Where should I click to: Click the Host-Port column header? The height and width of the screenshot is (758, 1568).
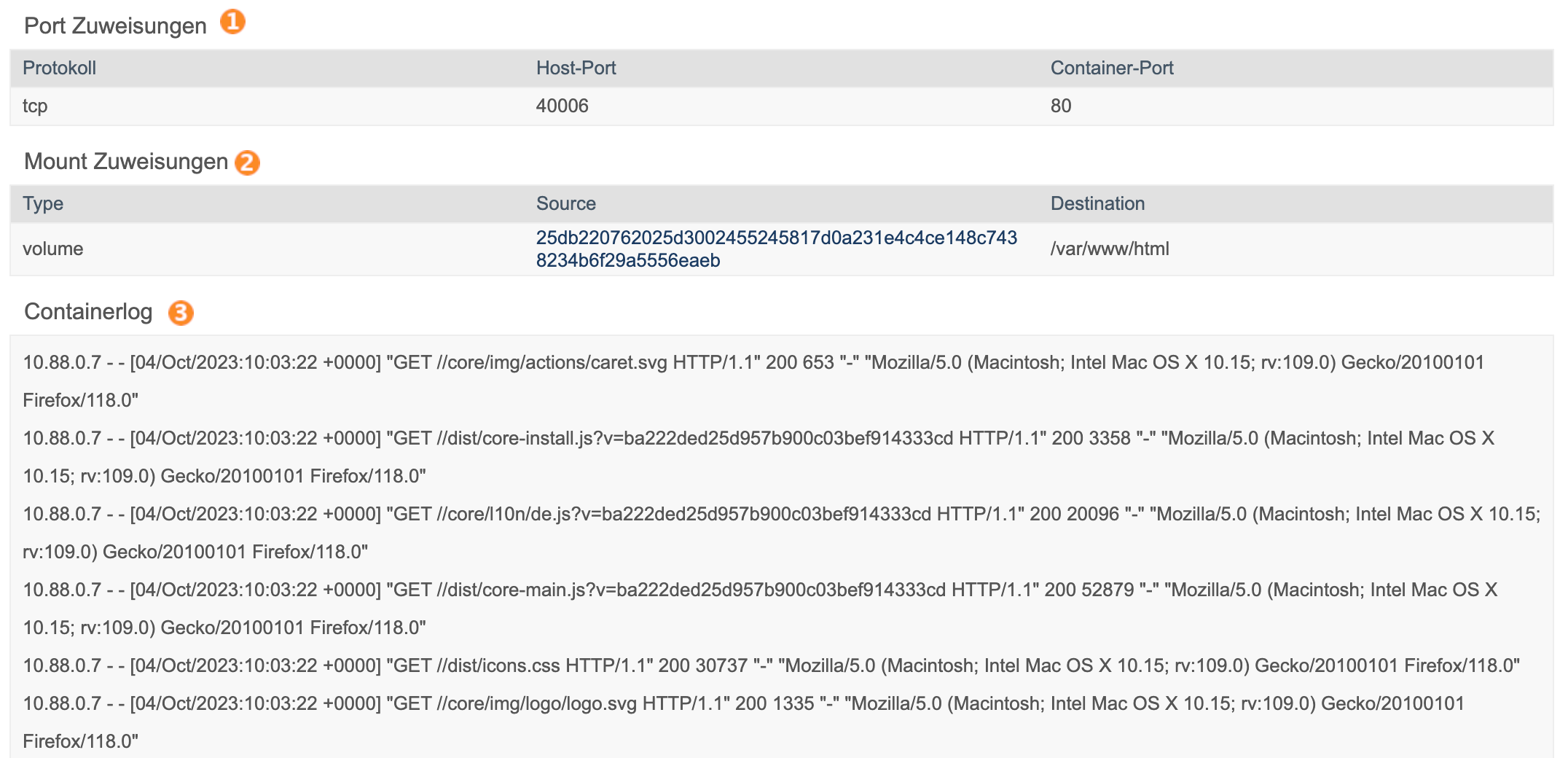pos(576,68)
